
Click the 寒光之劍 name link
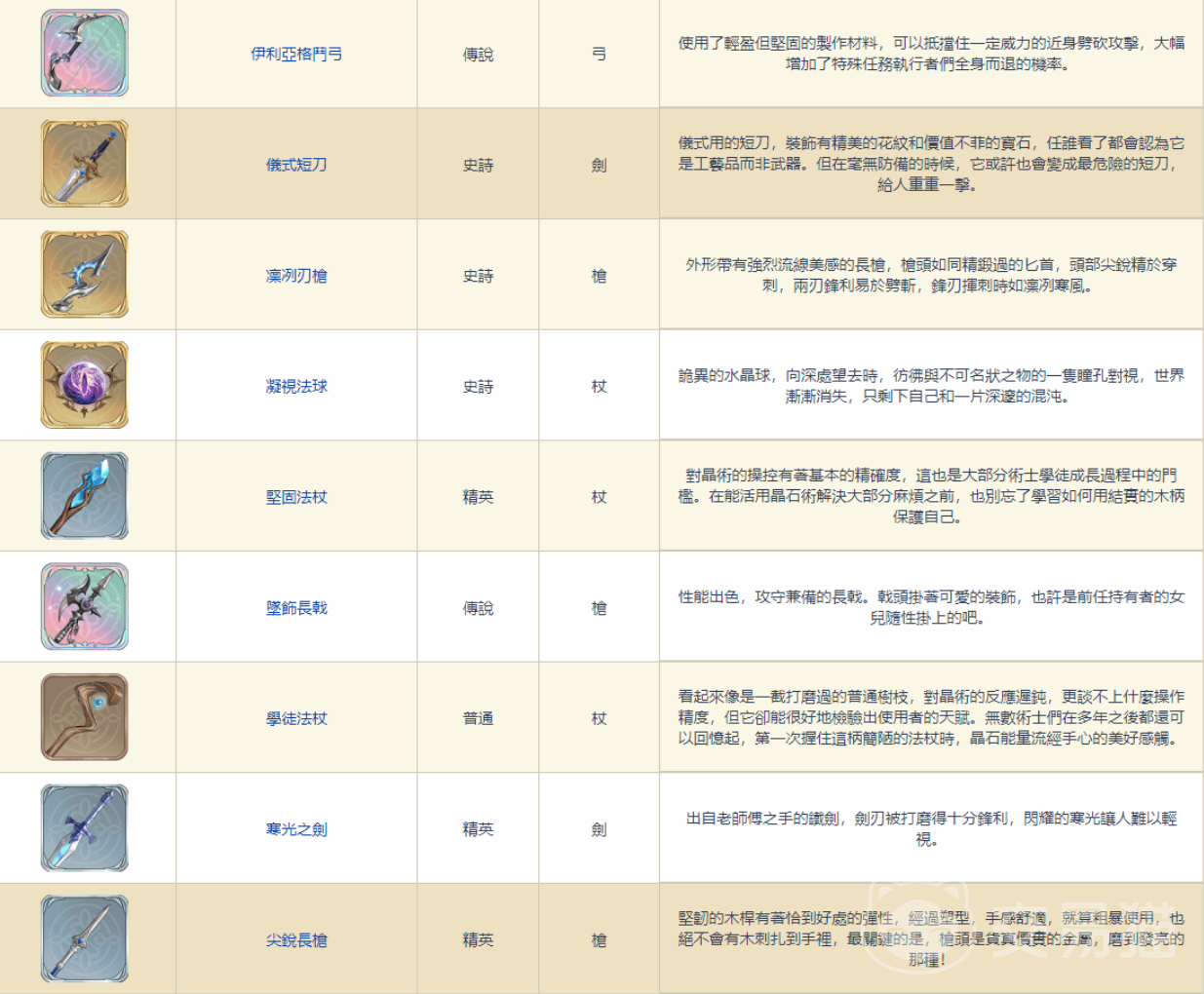click(296, 829)
